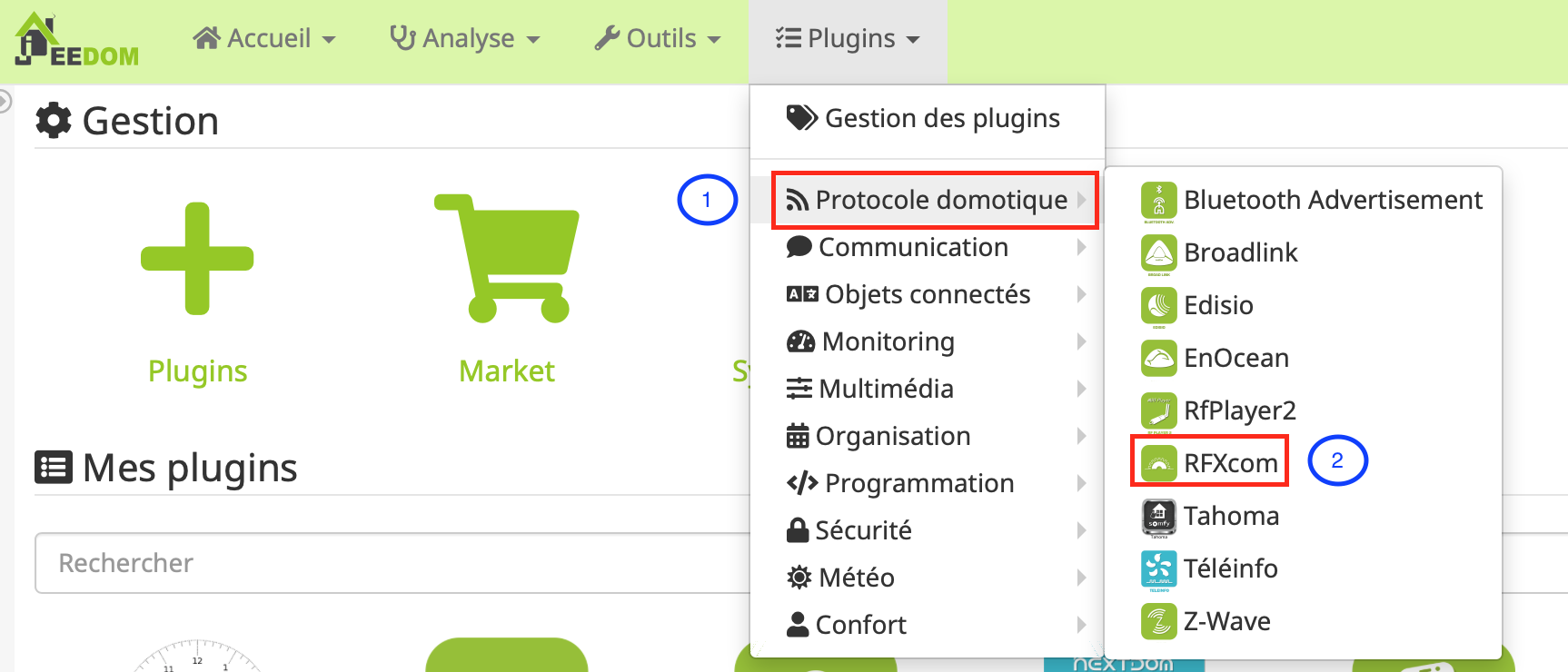Open the Outils dropdown menu
Viewport: 1568px width, 672px height.
tap(657, 39)
